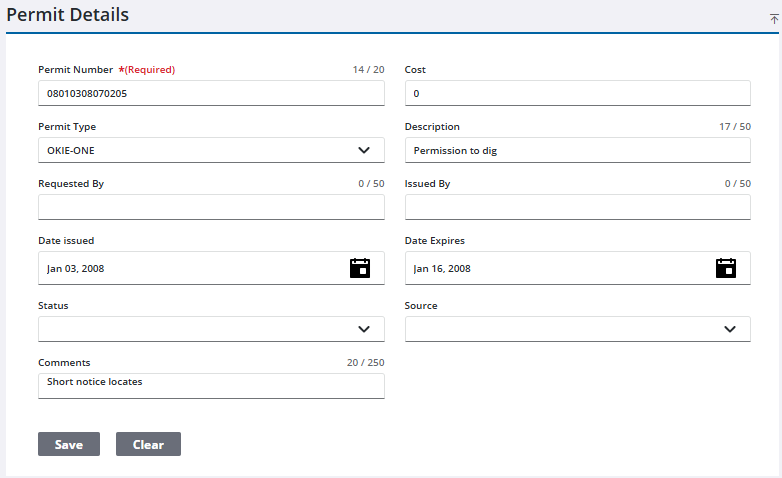Click into the Cost field
Screen dimensions: 782x478
(x=577, y=93)
